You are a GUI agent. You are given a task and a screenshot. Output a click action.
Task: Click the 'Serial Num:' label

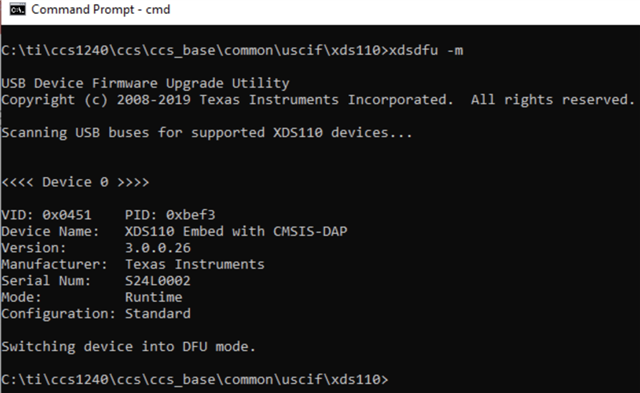coord(46,281)
